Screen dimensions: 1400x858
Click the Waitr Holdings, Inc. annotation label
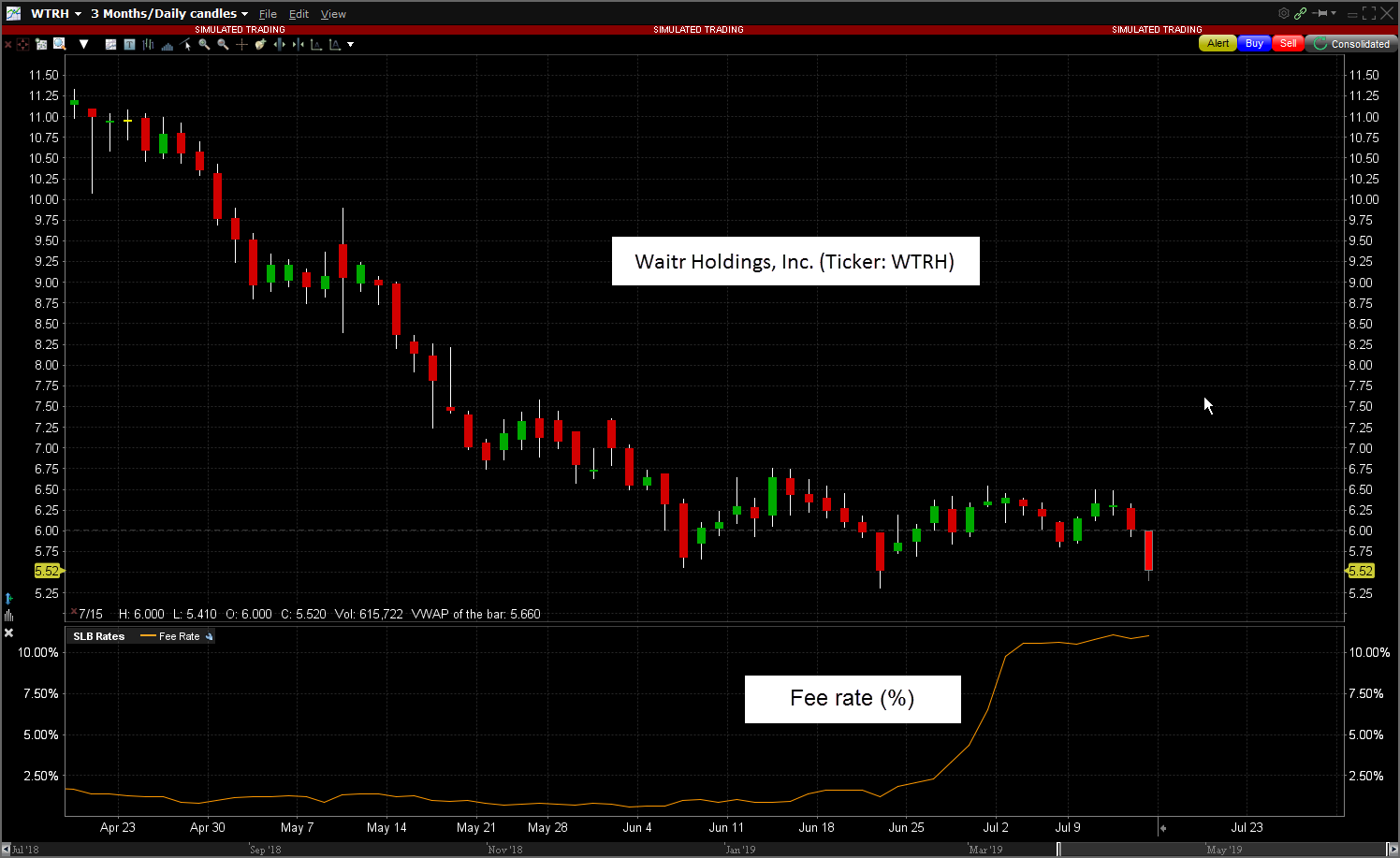(x=795, y=261)
